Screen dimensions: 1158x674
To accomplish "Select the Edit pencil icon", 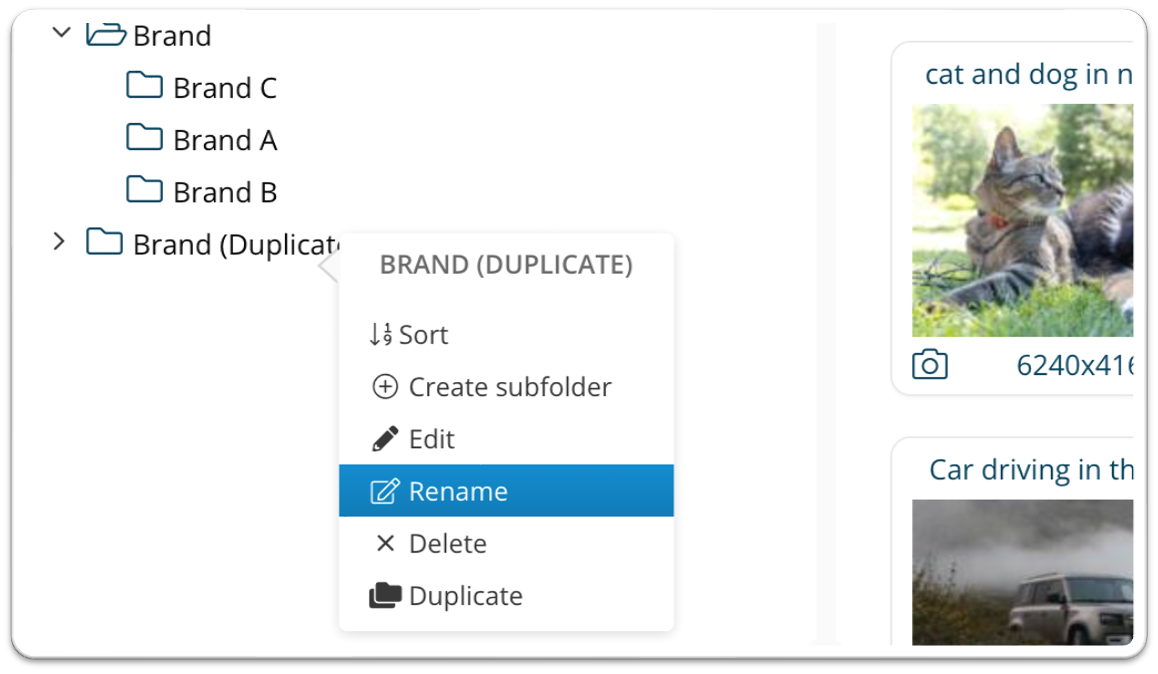I will click(384, 439).
